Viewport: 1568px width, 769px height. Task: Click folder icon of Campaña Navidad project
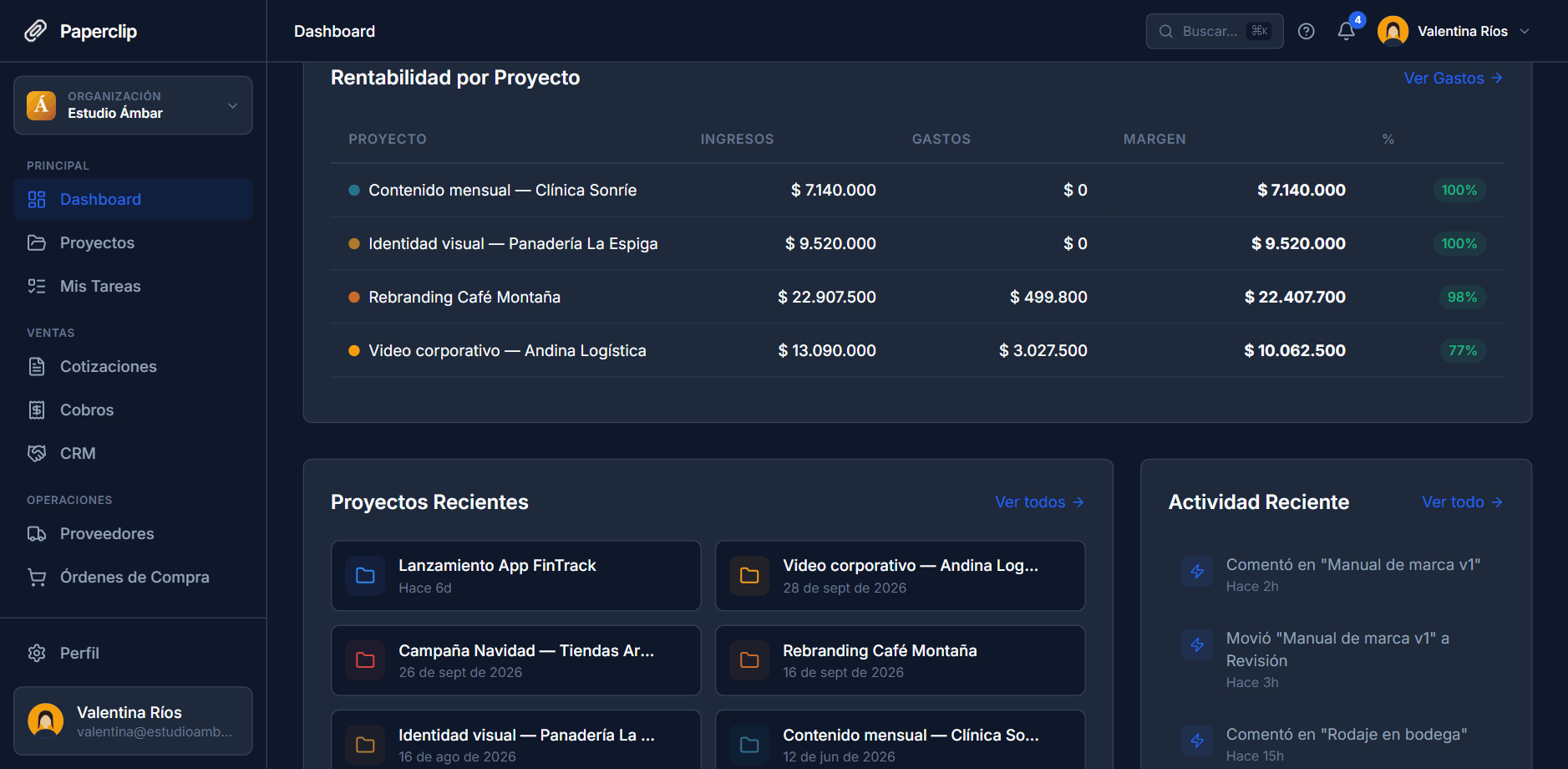[x=365, y=660]
